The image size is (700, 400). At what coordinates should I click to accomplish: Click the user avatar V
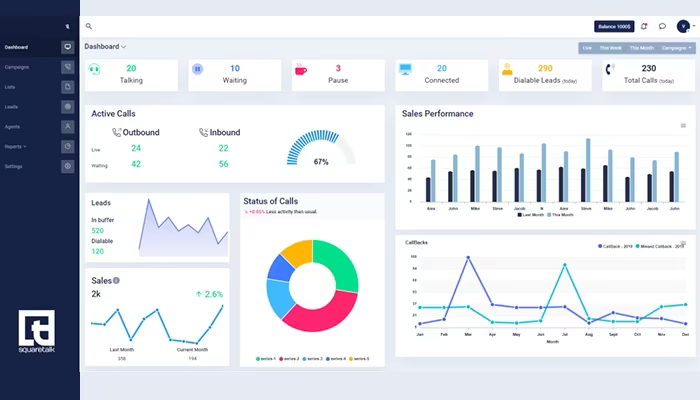click(683, 26)
